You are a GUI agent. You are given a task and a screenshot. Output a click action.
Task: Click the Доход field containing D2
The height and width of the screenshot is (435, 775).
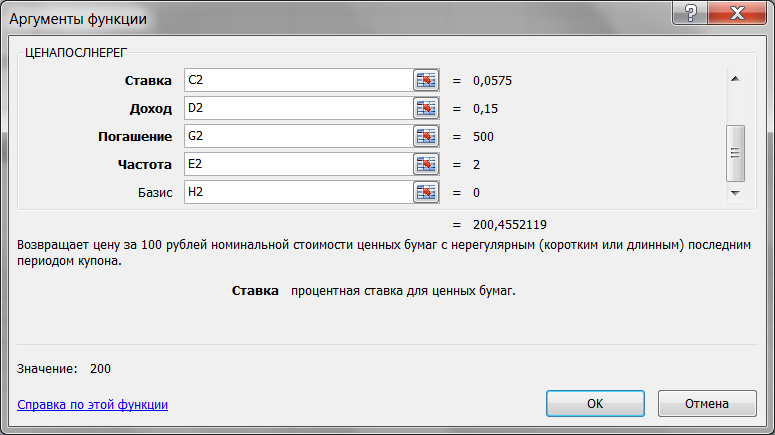(x=299, y=108)
